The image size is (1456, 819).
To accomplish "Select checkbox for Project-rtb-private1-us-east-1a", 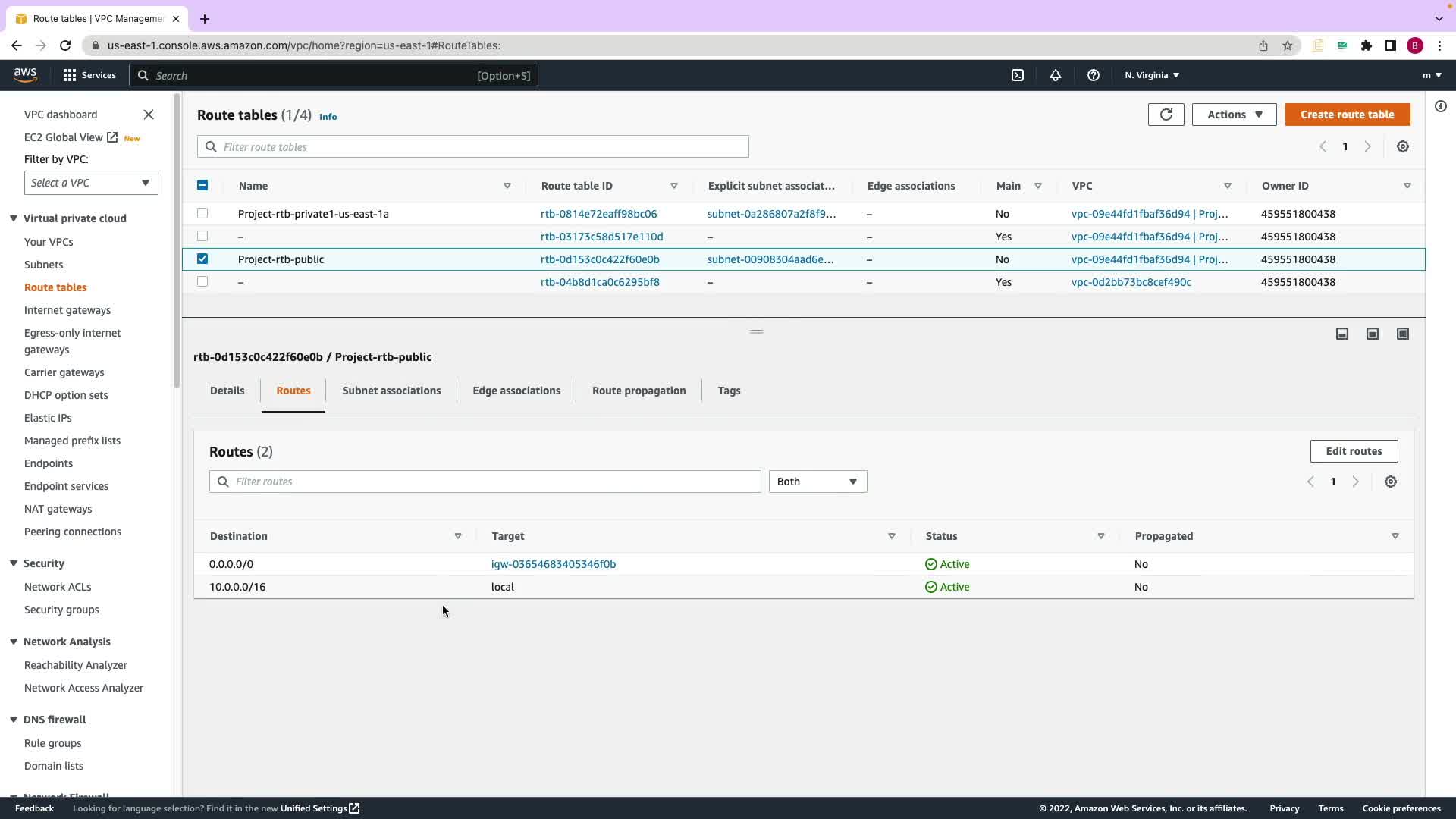I will 202,213.
